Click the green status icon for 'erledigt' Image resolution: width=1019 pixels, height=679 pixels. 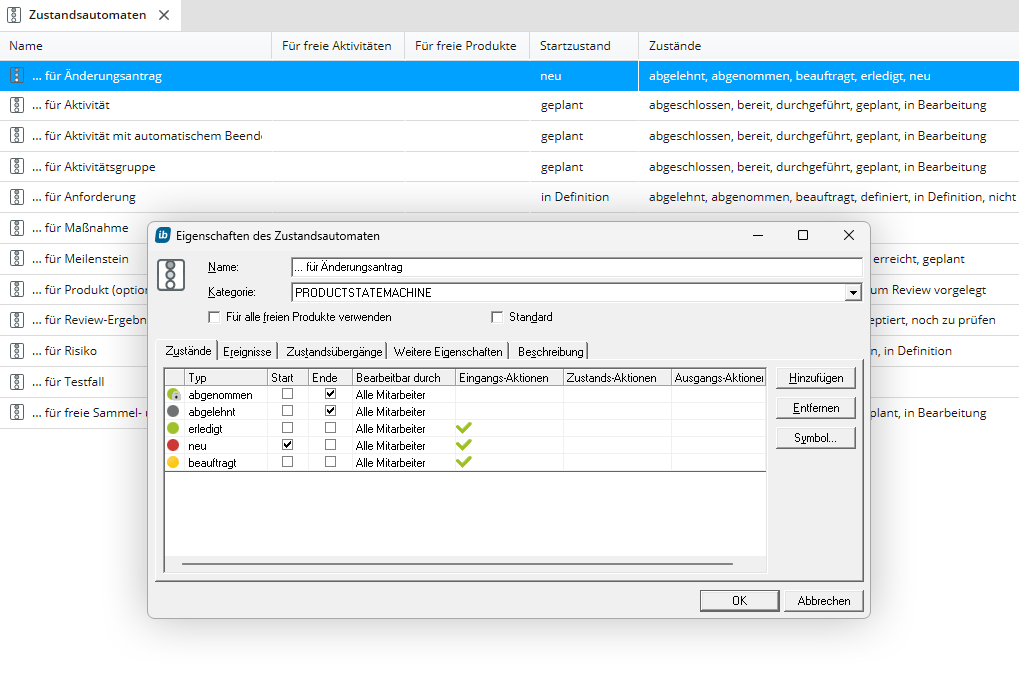coord(174,428)
